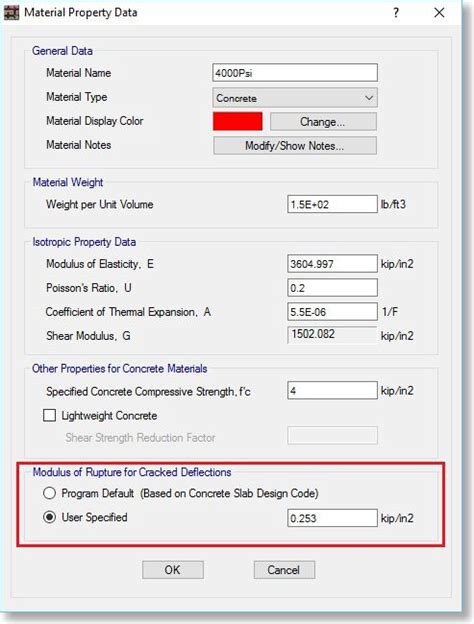Click the 'Material Display Color' label
Viewport: 474px width, 624px height.
95,121
